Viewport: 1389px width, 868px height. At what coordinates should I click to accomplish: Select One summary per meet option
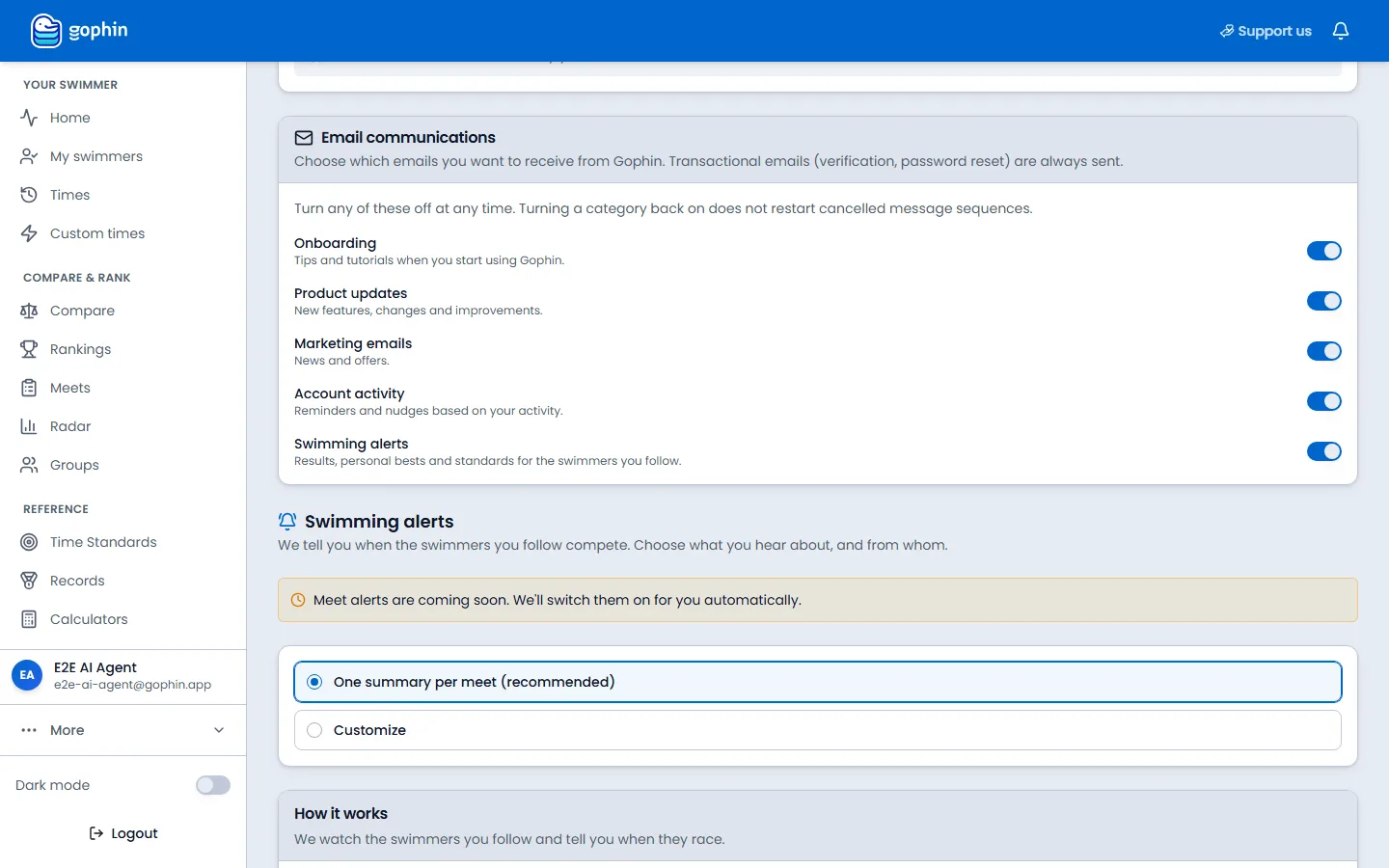click(x=817, y=682)
